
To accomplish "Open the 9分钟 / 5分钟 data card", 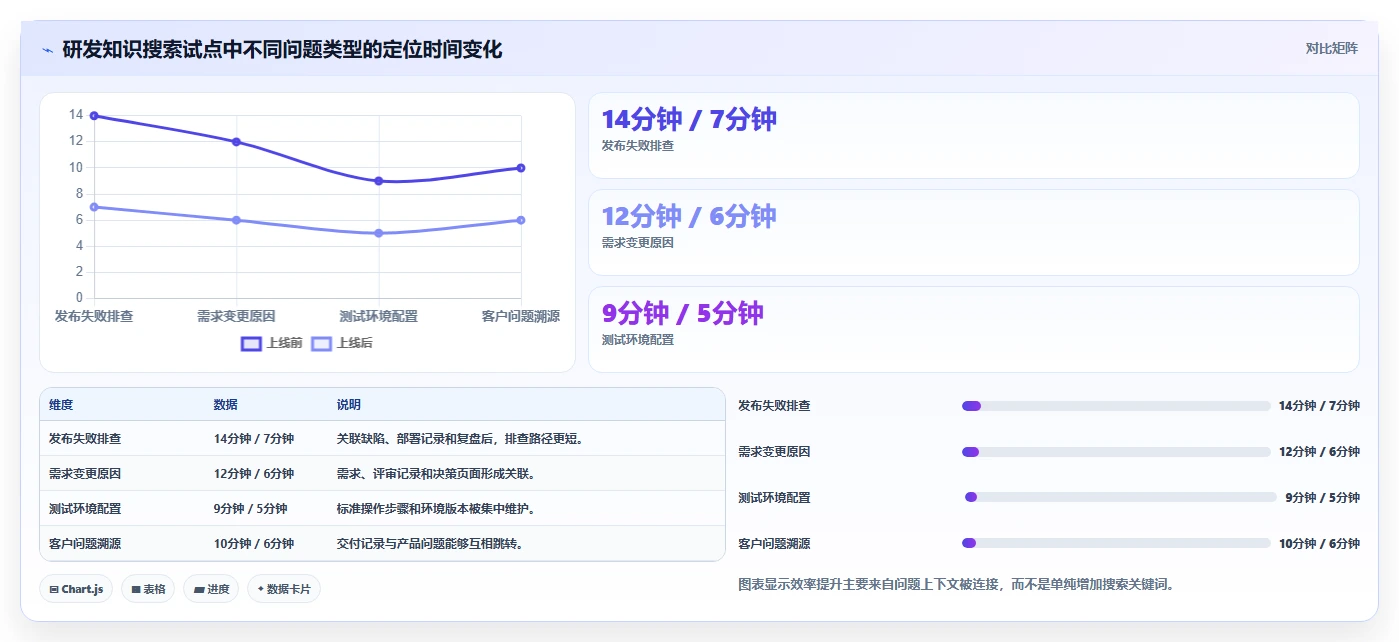I will 974,330.
